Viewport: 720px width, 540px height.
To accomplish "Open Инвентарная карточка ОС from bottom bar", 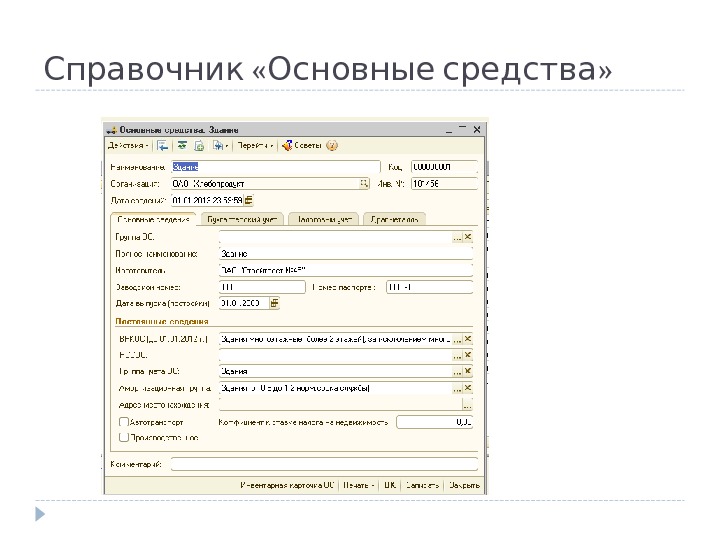I will (287, 485).
